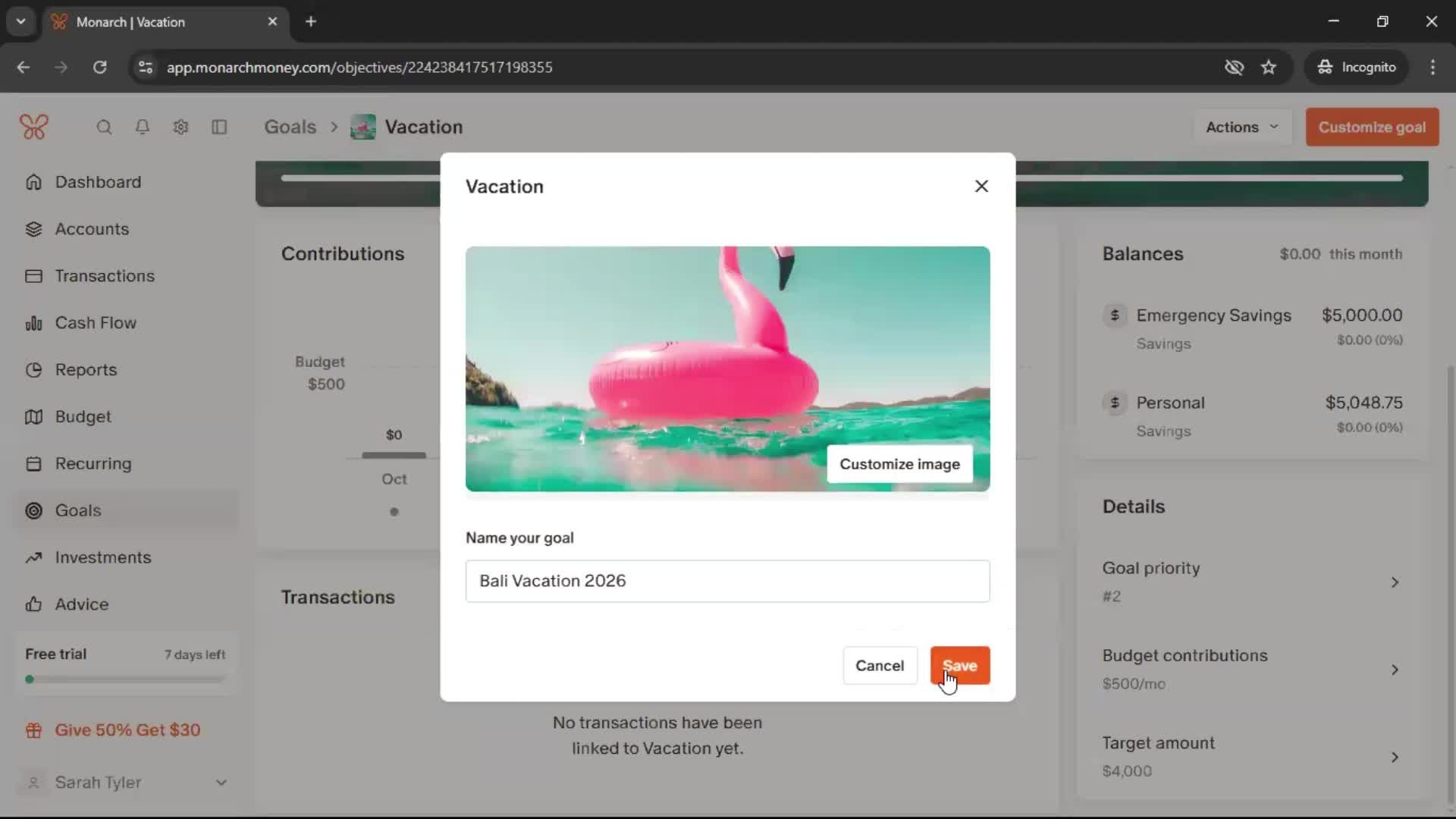Bookmark this page with the star icon
The width and height of the screenshot is (1456, 819).
tap(1269, 67)
